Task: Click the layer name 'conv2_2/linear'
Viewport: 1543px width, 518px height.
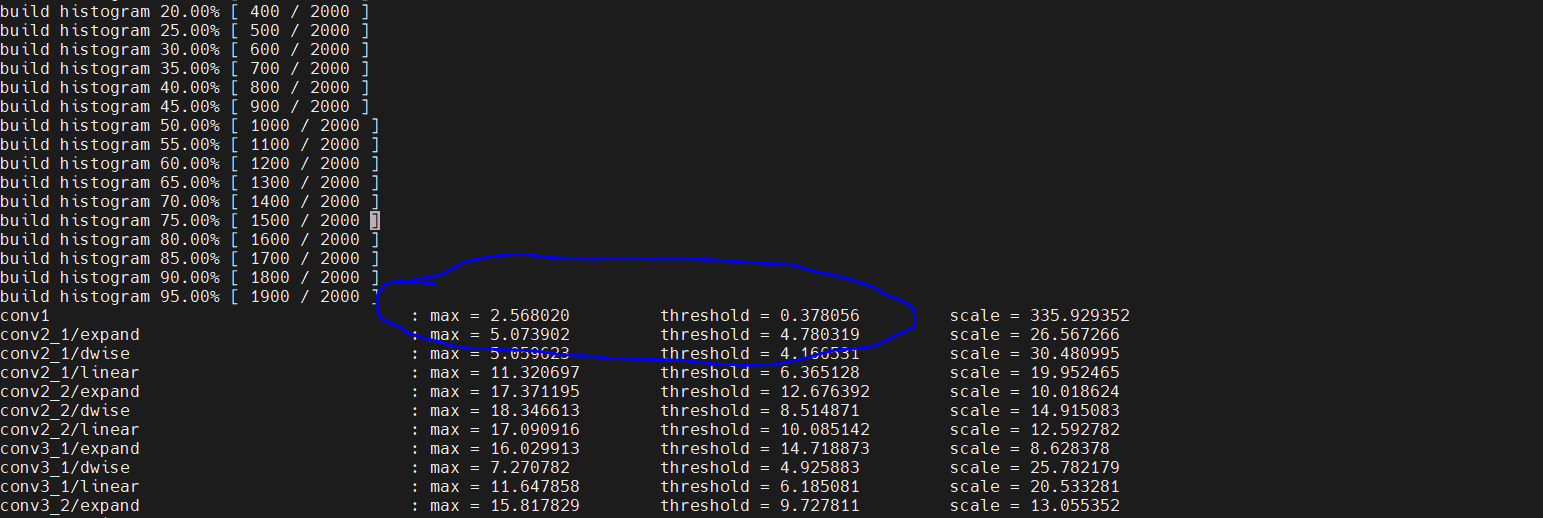Action: [70, 429]
